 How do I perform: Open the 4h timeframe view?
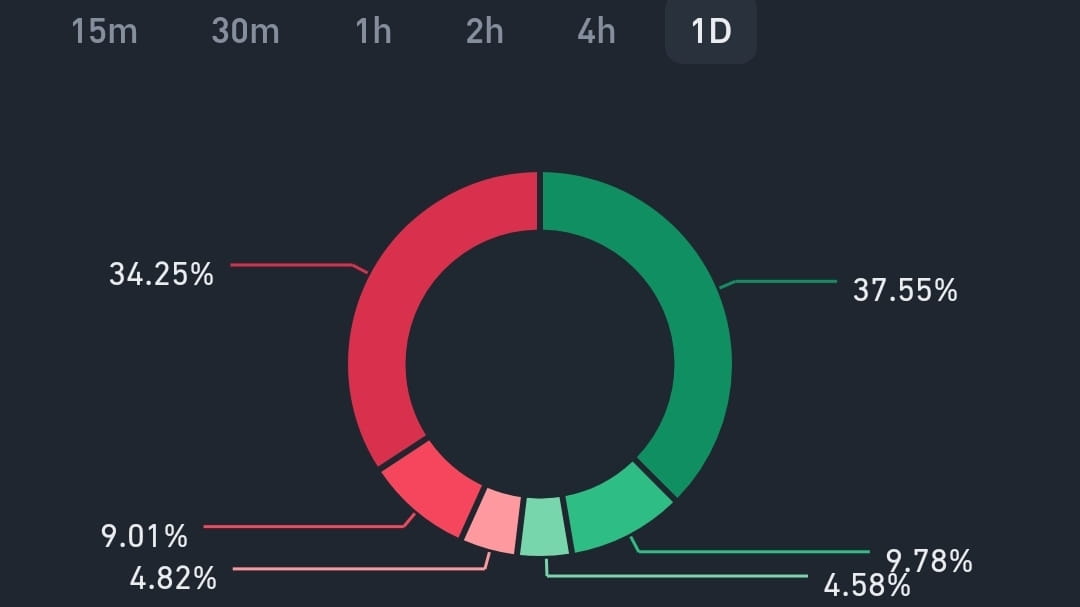pyautogui.click(x=595, y=31)
